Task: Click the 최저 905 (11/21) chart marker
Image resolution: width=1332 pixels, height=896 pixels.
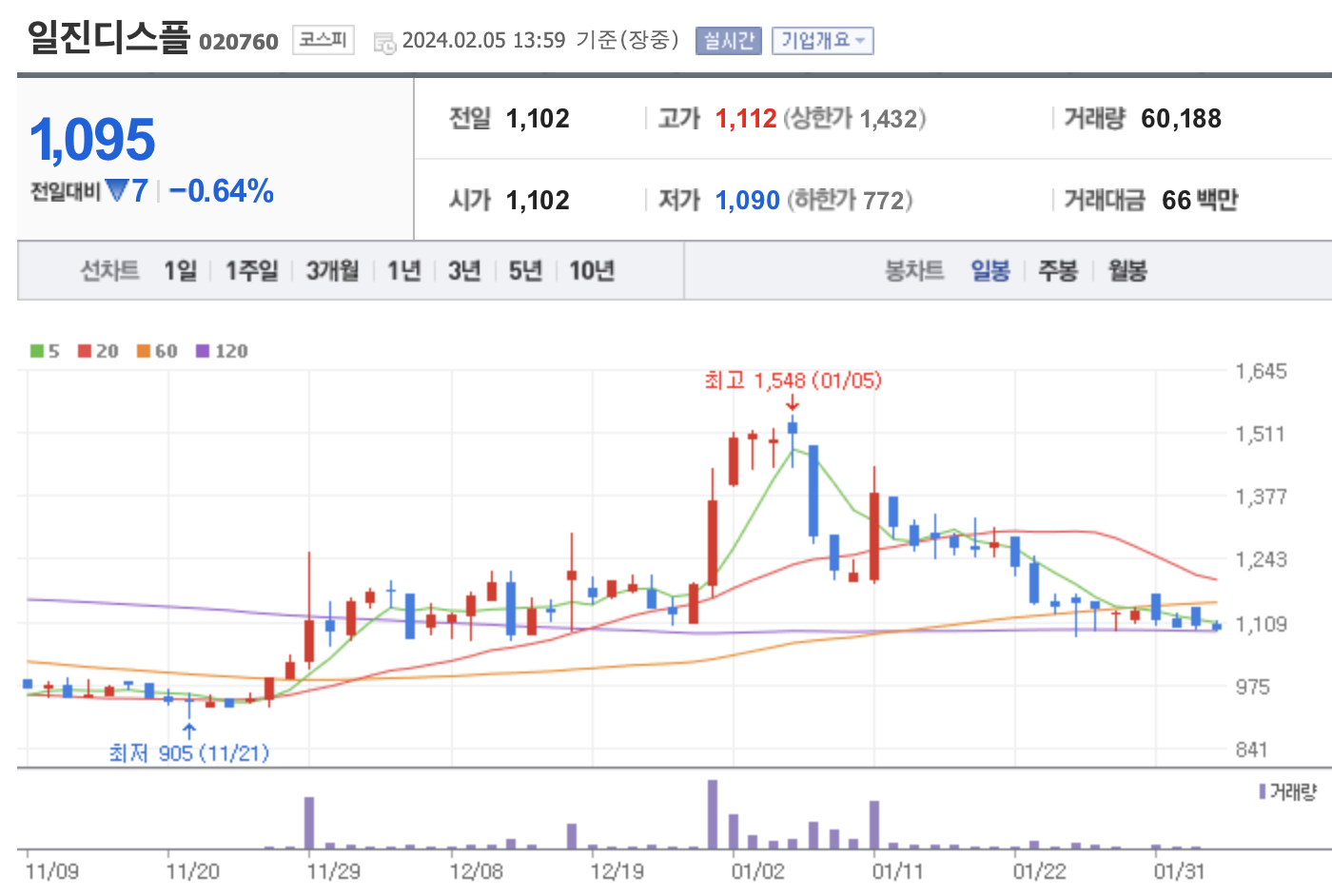Action: click(189, 753)
